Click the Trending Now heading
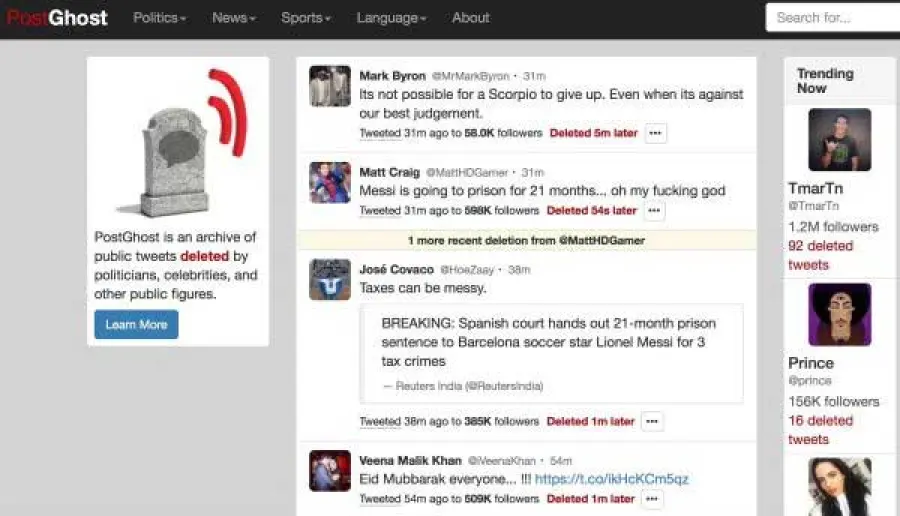900x516 pixels. (825, 81)
